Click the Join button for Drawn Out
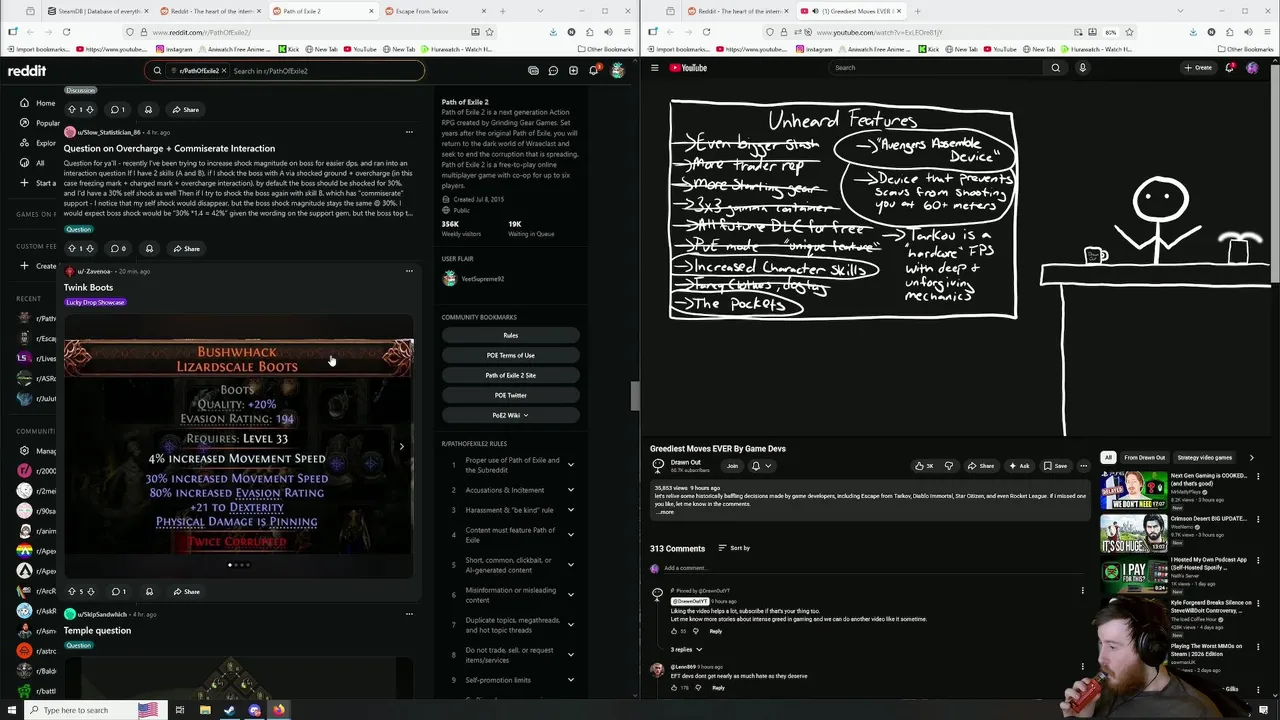The height and width of the screenshot is (720, 1280). tap(732, 466)
